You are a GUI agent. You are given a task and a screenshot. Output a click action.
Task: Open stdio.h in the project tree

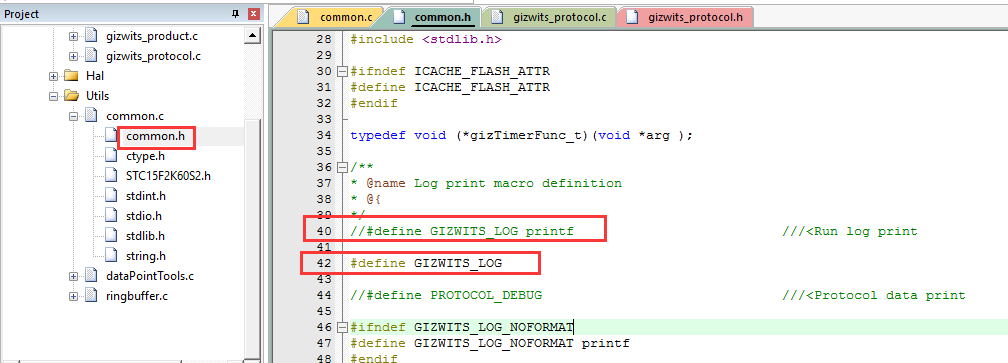tap(143, 216)
